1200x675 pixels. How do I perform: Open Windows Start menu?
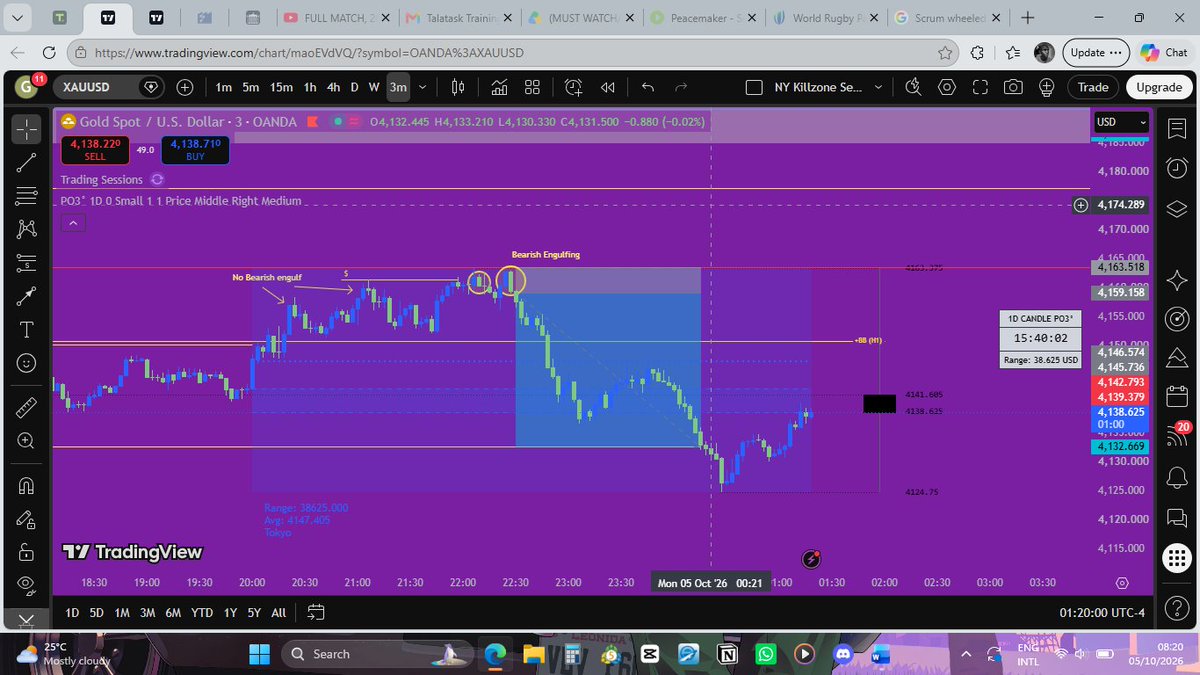click(258, 654)
